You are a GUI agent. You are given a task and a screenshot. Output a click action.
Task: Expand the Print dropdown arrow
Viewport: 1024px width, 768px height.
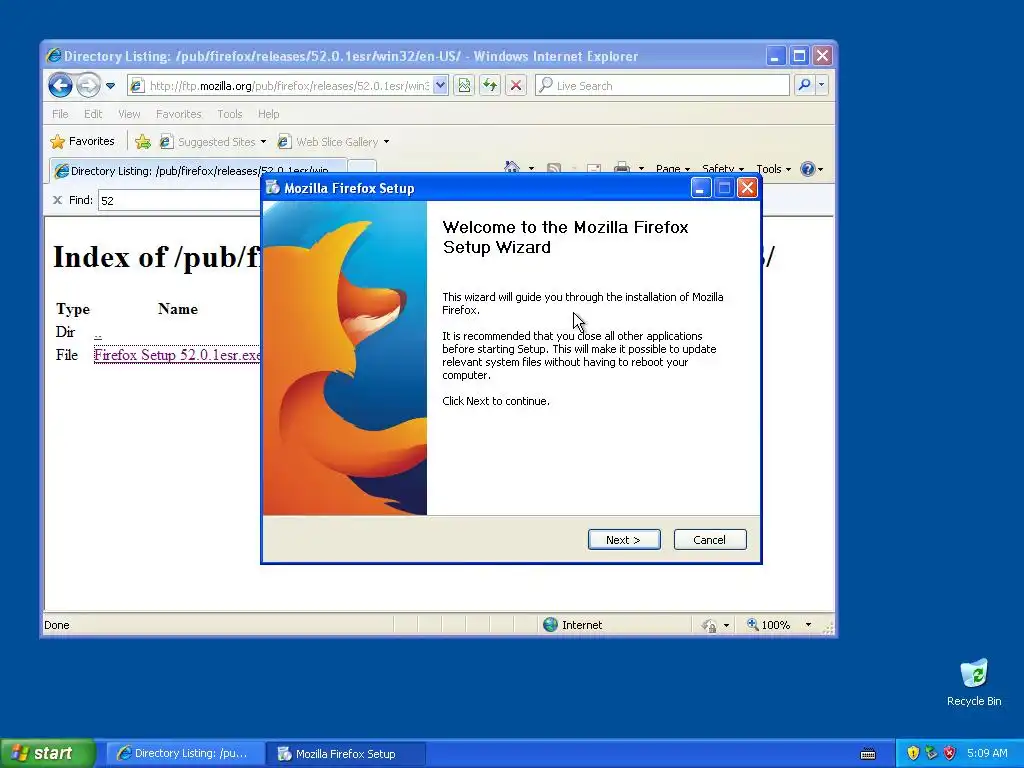[x=641, y=168]
